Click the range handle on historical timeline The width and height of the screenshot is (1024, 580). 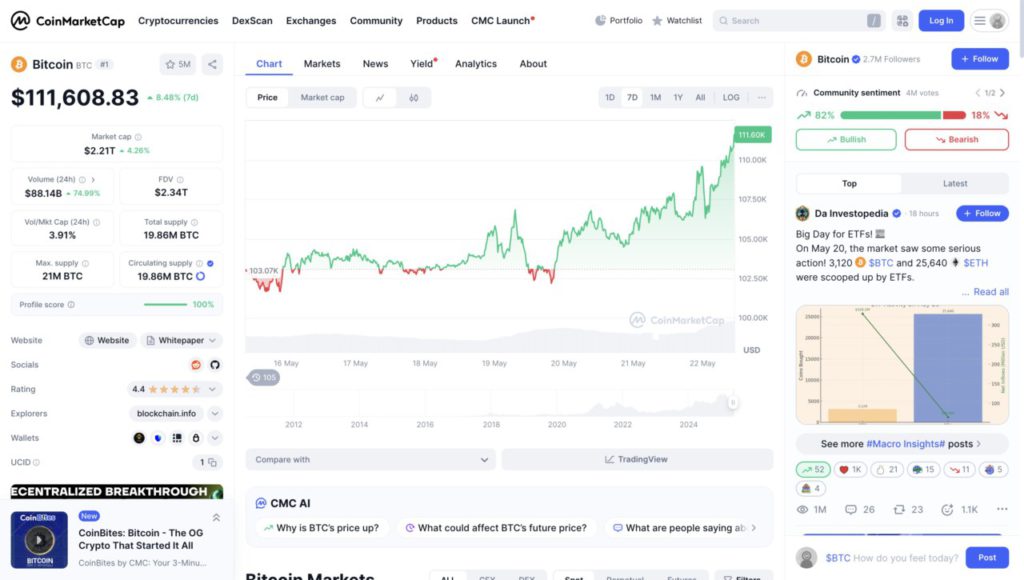[x=733, y=403]
